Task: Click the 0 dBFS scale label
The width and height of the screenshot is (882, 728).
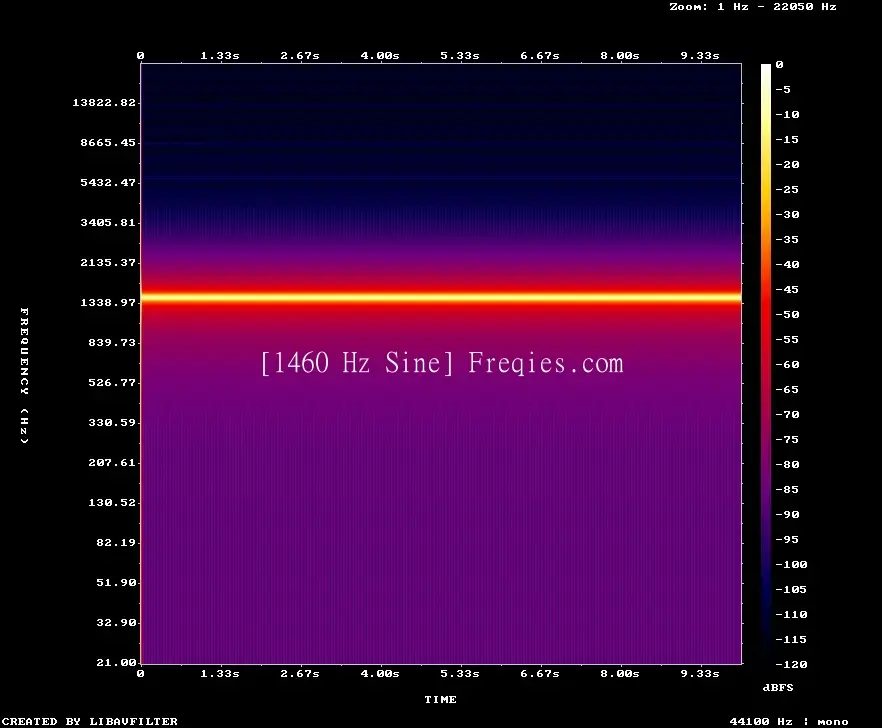Action: [x=779, y=64]
